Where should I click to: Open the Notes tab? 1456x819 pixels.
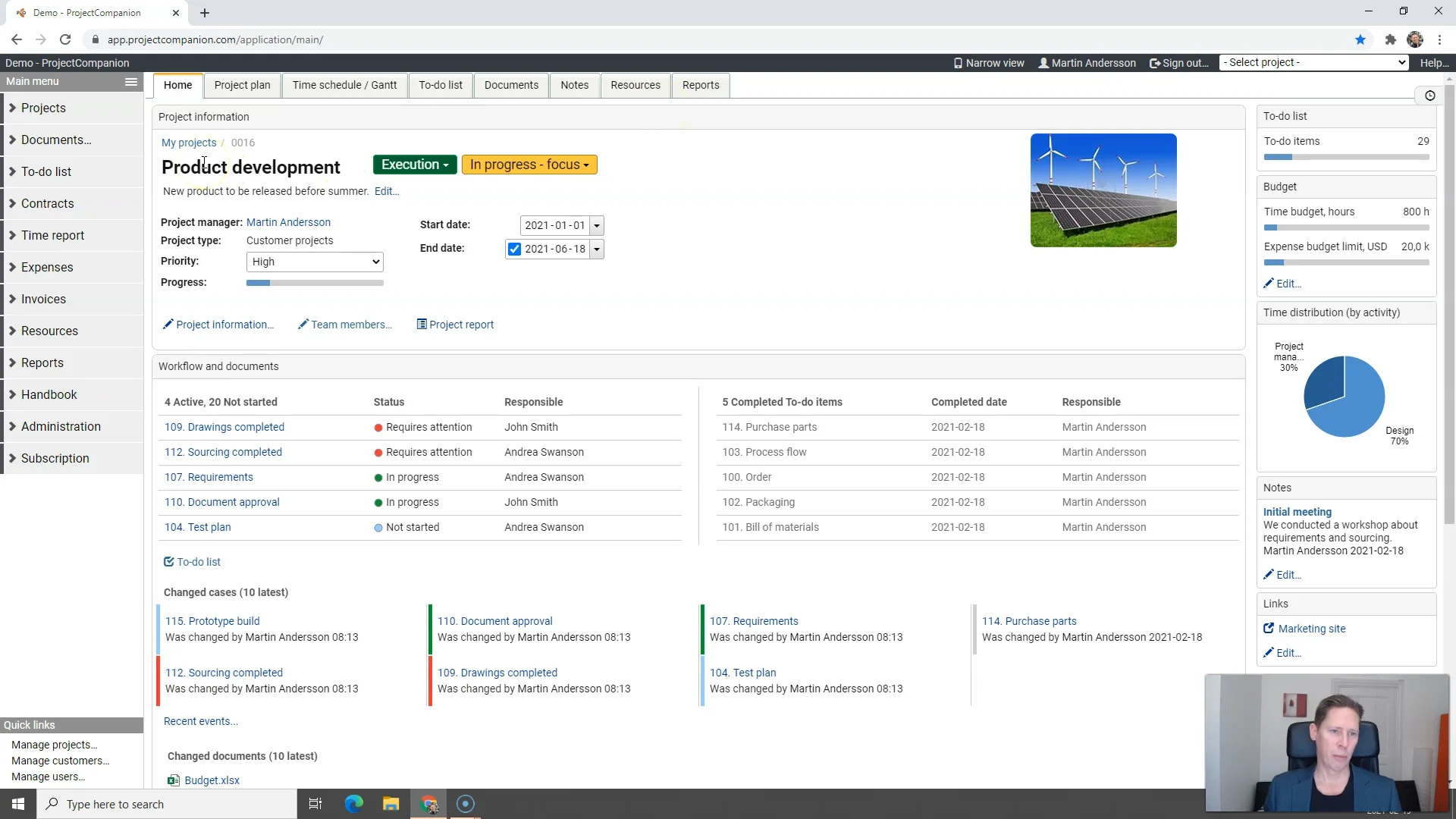coord(575,85)
